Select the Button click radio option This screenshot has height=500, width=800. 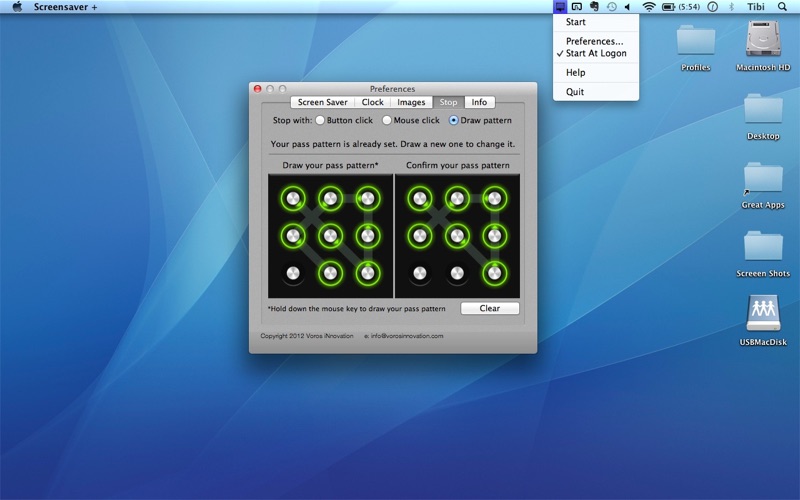click(344, 120)
